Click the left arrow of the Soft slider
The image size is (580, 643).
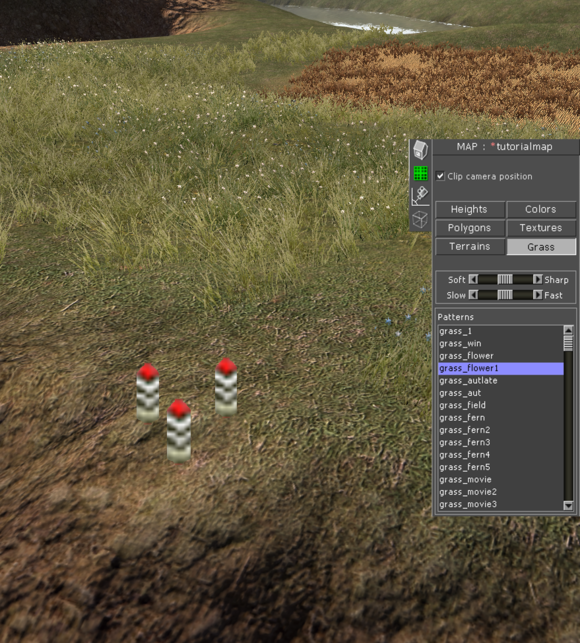tap(473, 279)
